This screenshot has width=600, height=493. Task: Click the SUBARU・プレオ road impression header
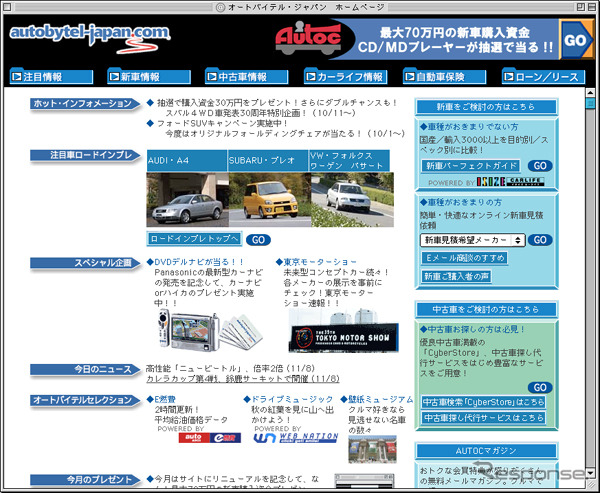click(268, 160)
